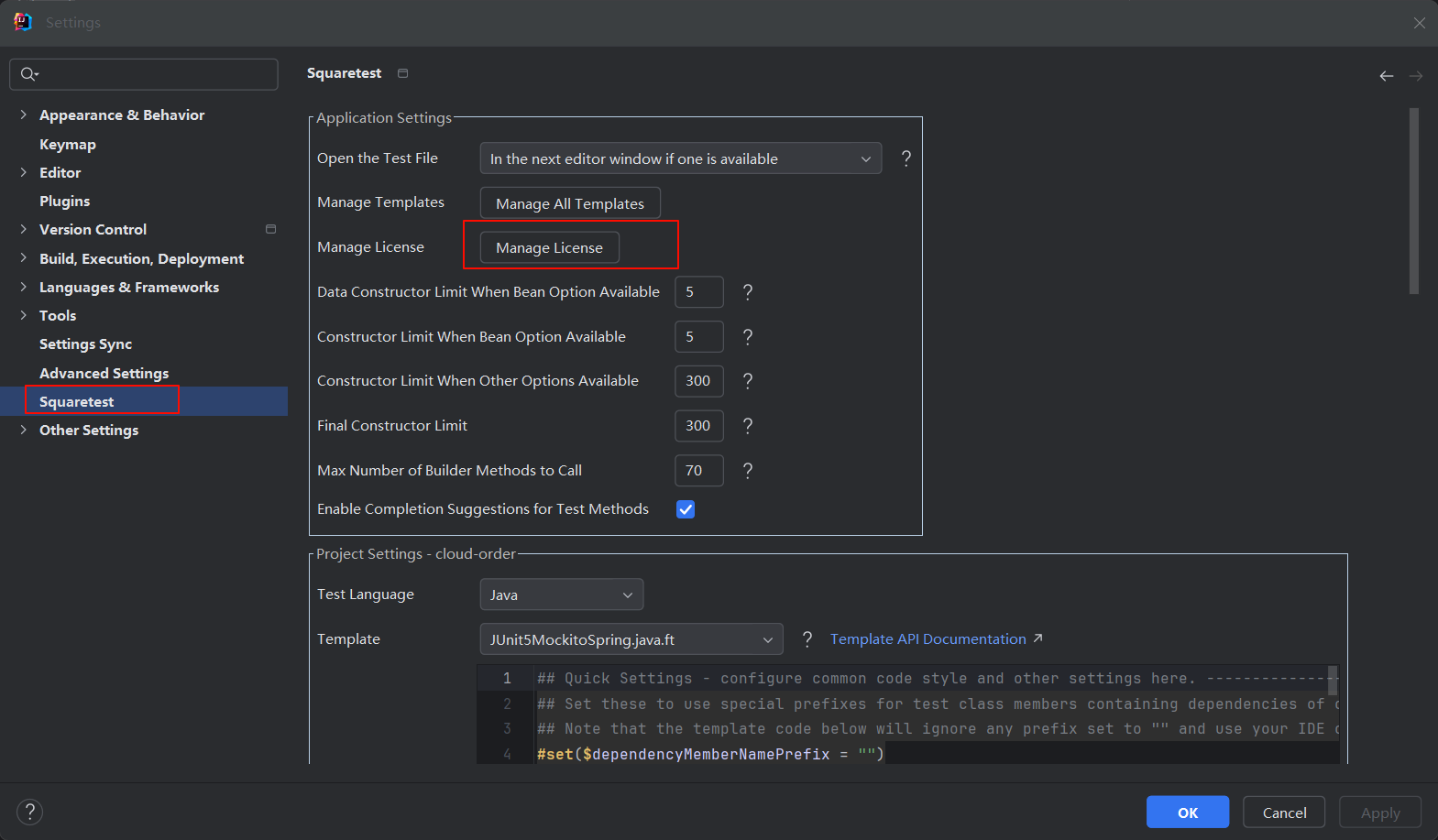The width and height of the screenshot is (1438, 840).
Task: Click Constructor Limit When Other Options field
Action: pos(699,381)
